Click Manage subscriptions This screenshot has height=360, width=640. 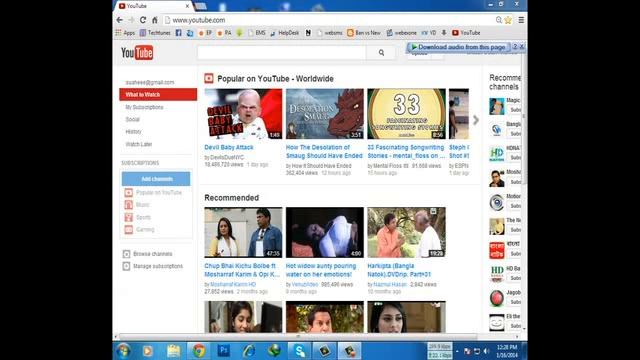tap(153, 266)
